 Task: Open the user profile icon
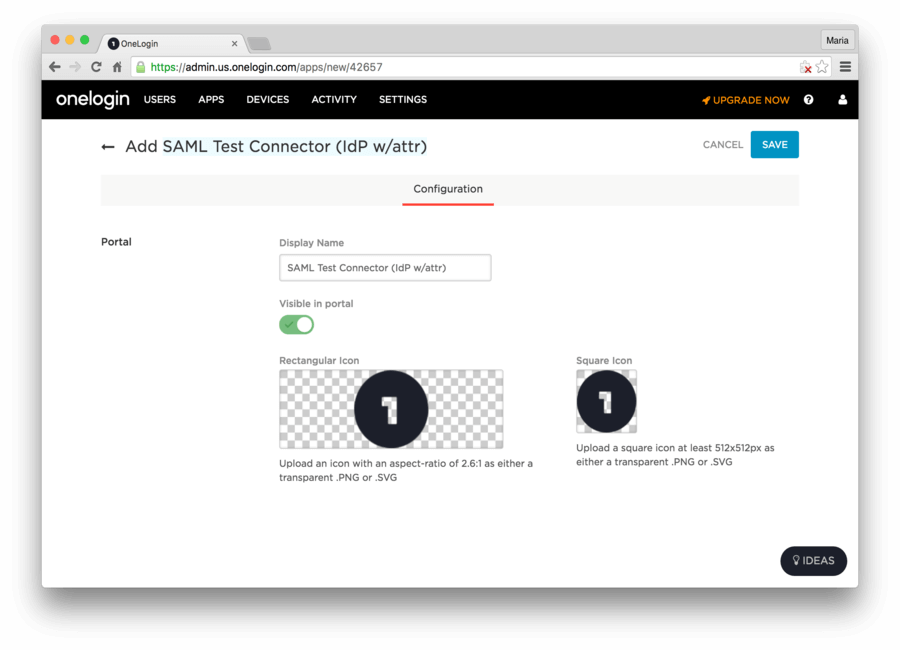(842, 100)
